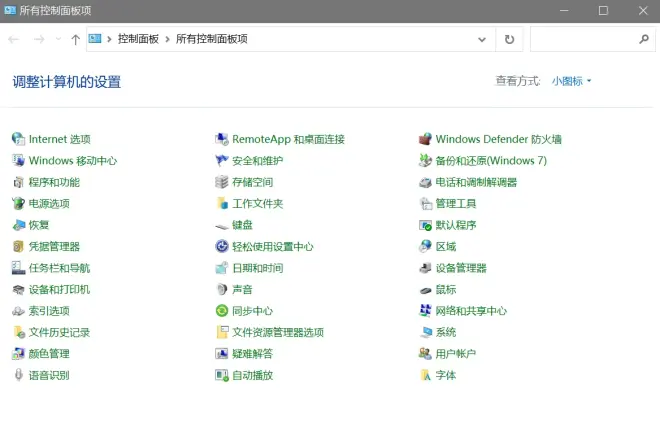This screenshot has width=660, height=432.
Task: Expand the 小图标 view mode dropdown
Action: coord(571,81)
